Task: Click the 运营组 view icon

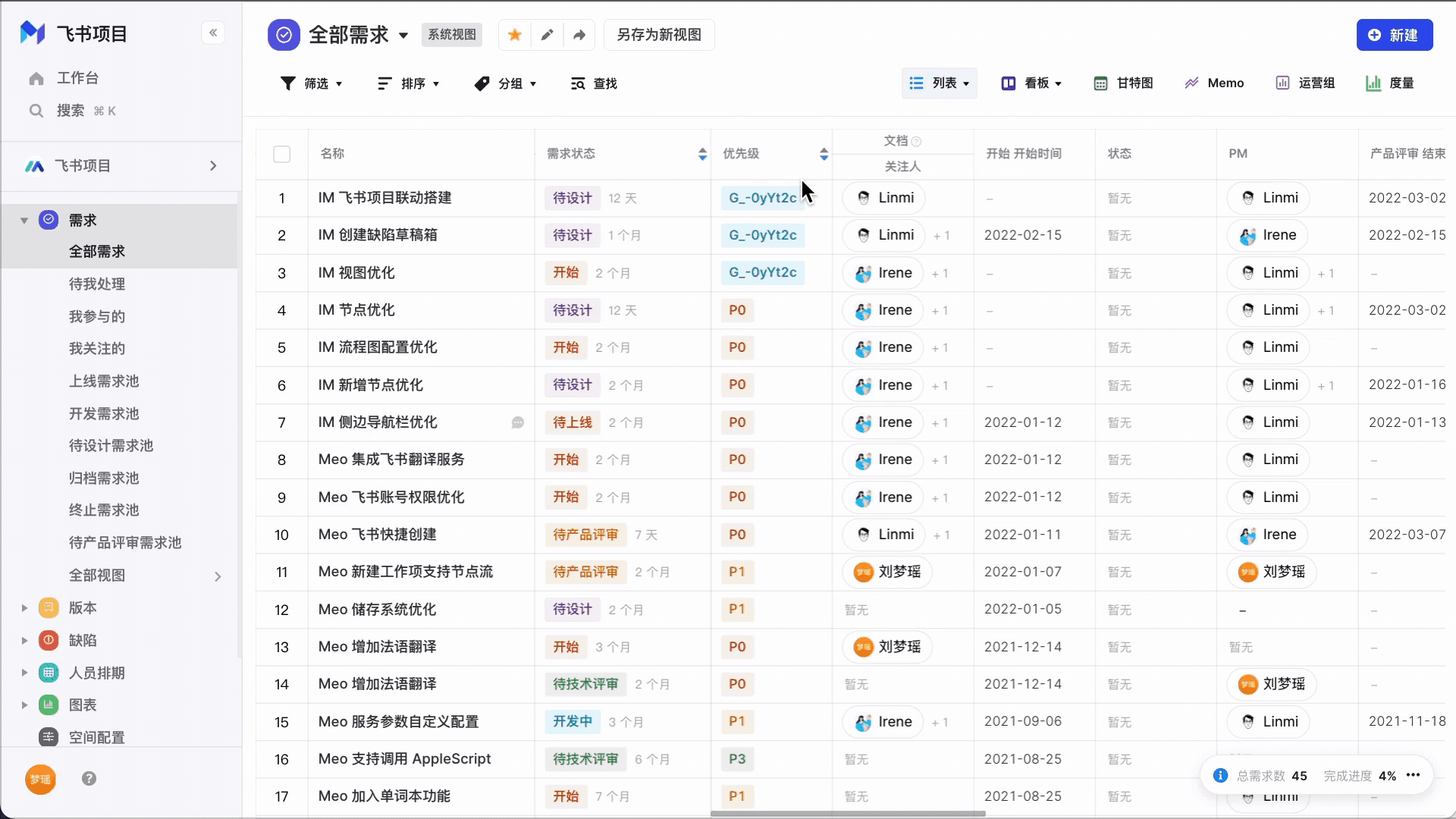Action: point(1282,83)
